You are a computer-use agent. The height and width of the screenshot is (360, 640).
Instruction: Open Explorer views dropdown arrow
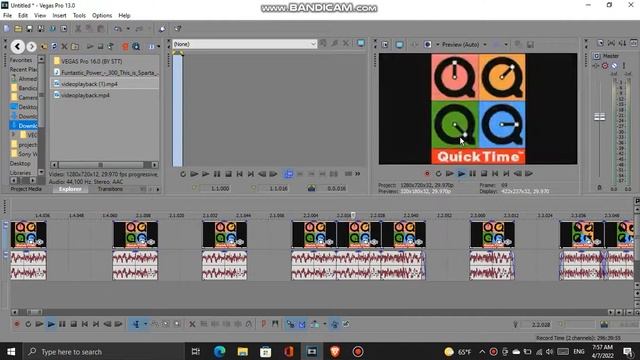pos(158,47)
